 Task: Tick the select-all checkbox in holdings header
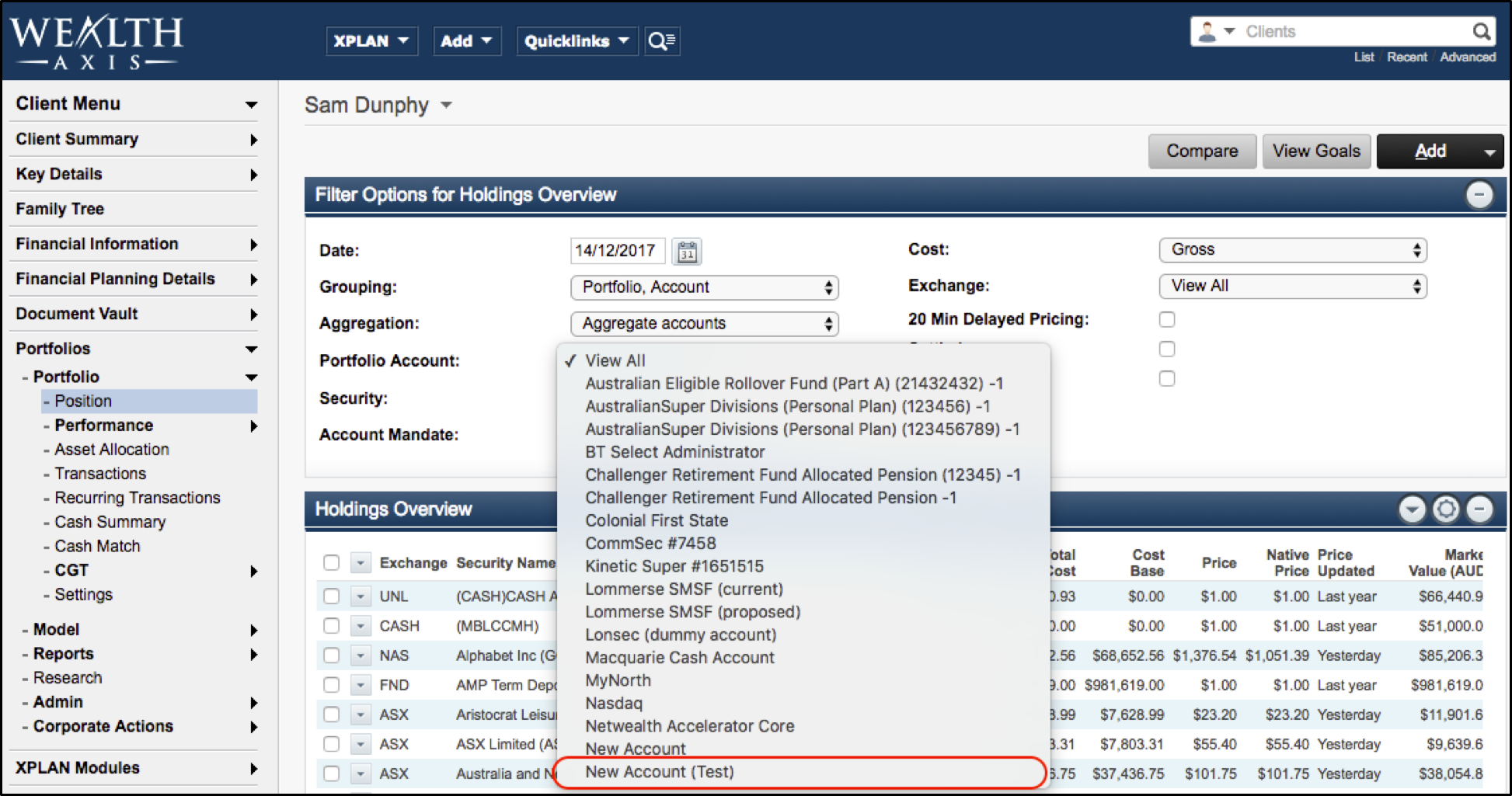[x=332, y=562]
